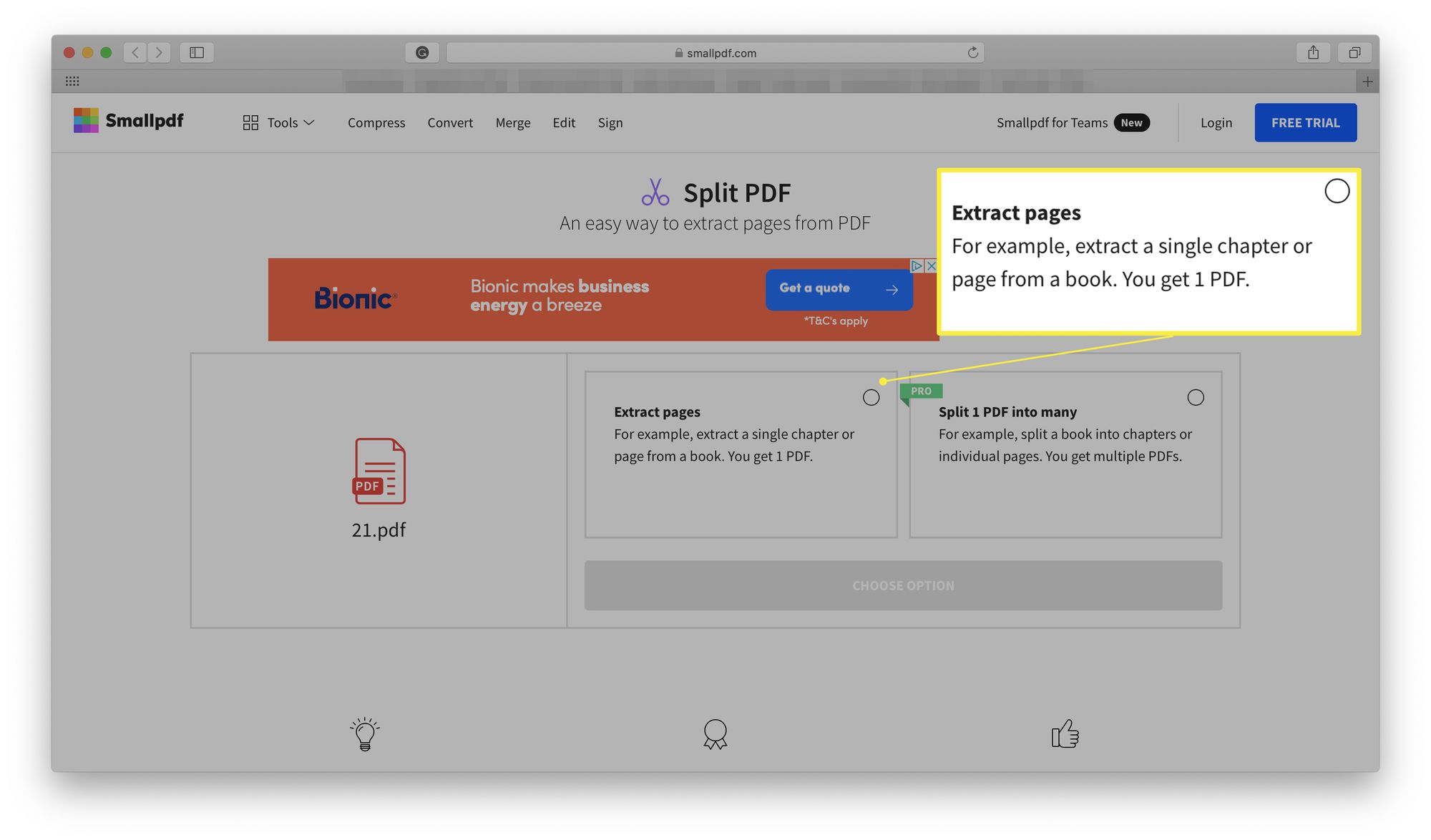Click the Split 1 PDF into many title

(1007, 412)
